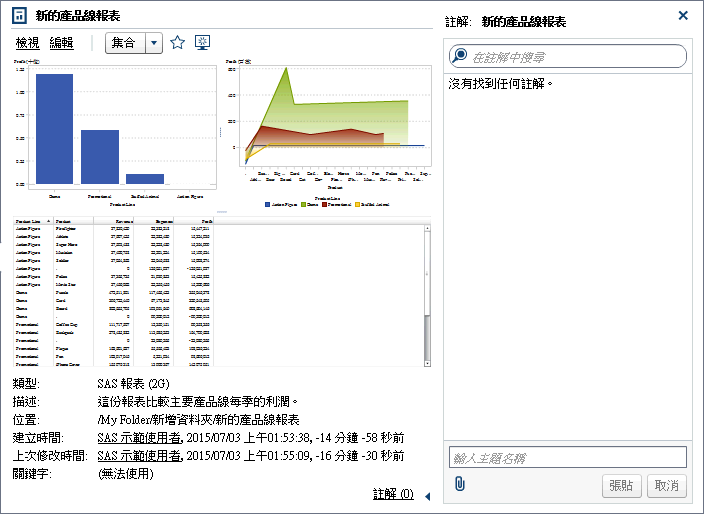
Task: Collapse comments pane using the blue triangle
Action: [x=427, y=496]
